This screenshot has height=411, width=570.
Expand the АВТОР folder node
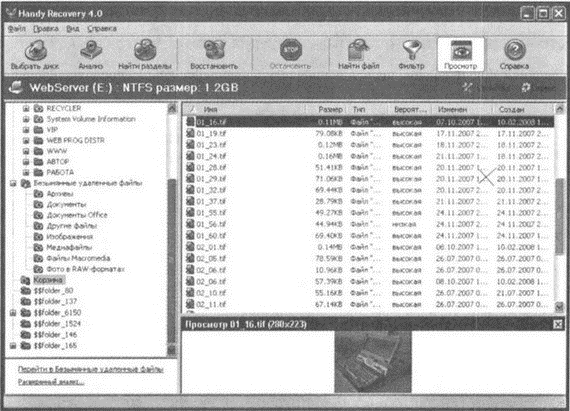point(26,161)
